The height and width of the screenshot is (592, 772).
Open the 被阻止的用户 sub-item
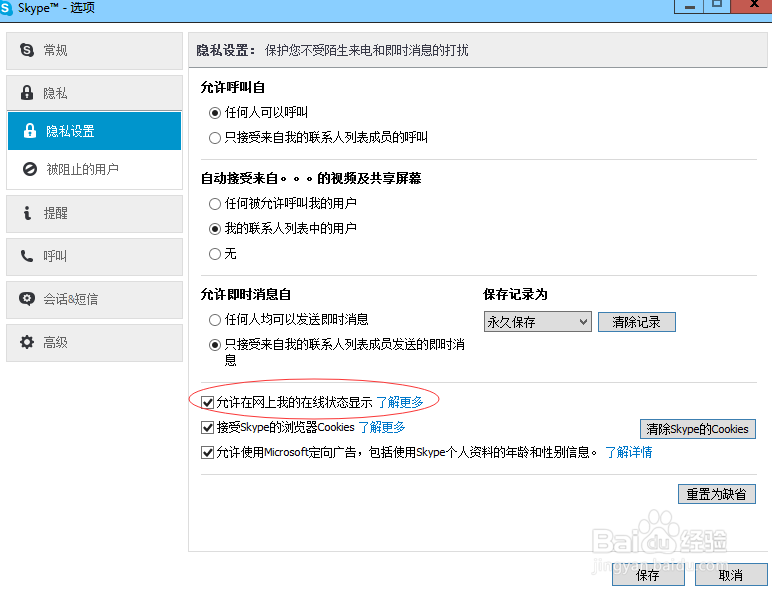(x=95, y=169)
